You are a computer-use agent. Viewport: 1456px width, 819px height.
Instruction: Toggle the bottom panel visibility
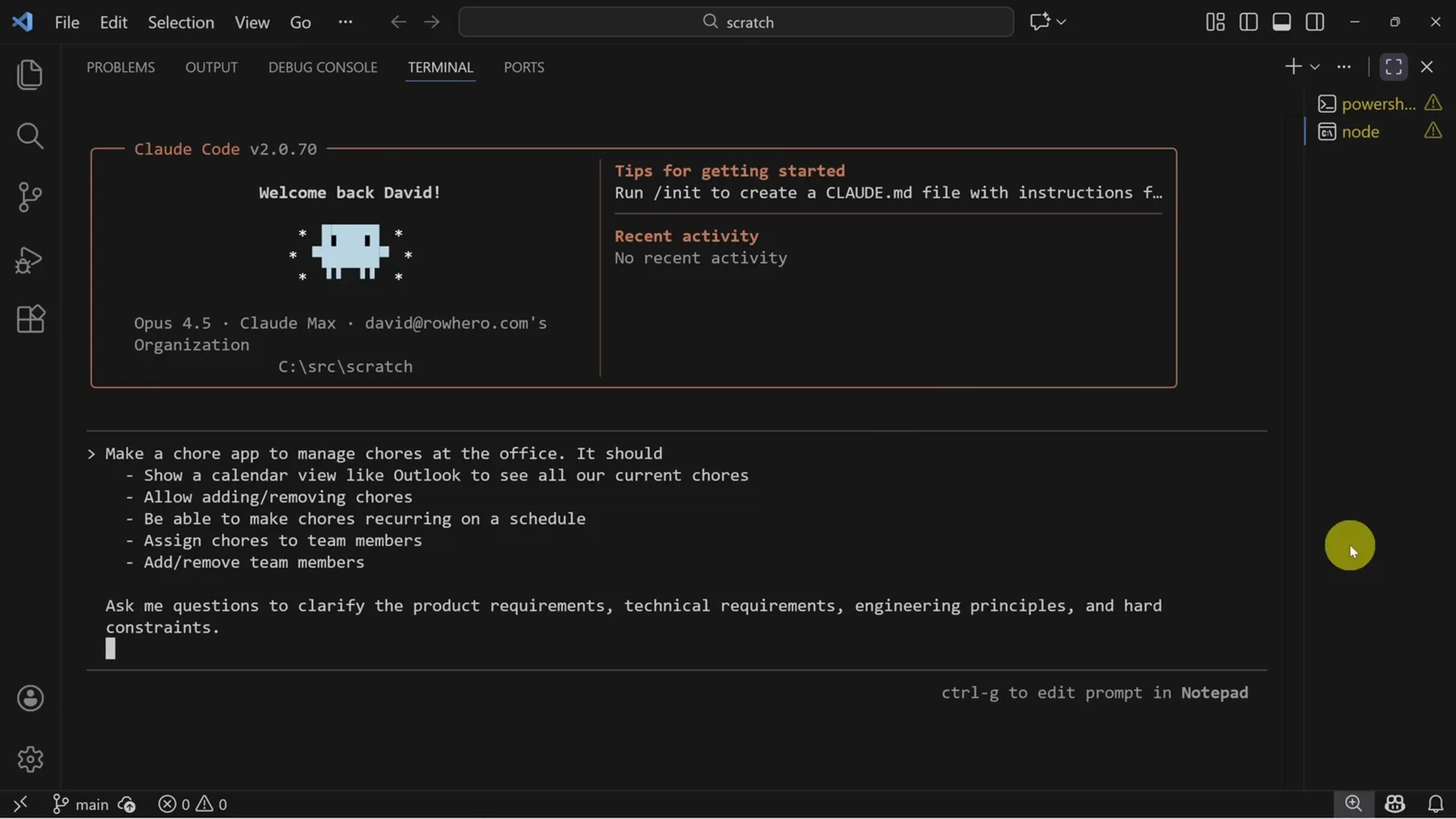point(1281,22)
